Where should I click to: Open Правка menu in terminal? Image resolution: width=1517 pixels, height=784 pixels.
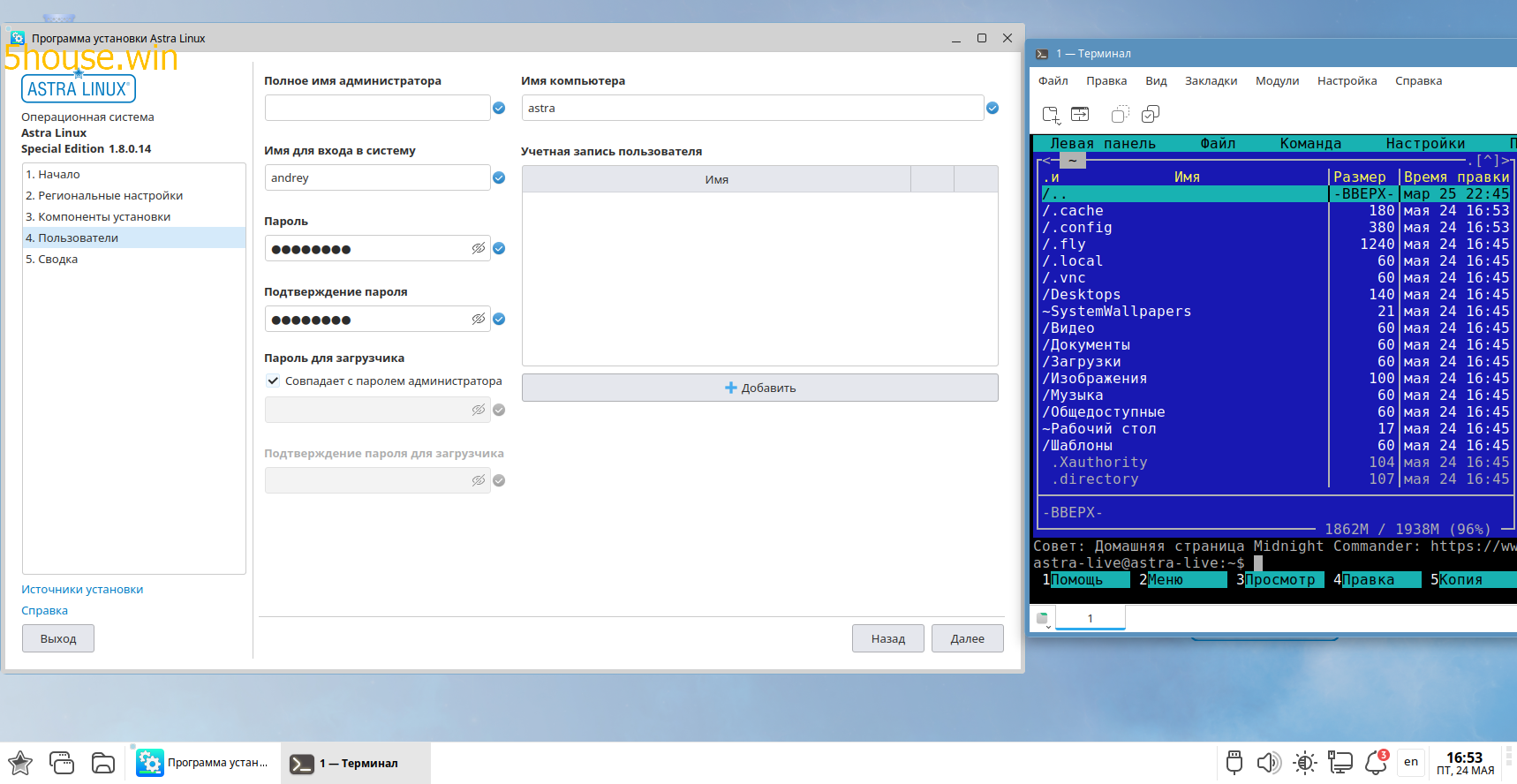point(1106,80)
